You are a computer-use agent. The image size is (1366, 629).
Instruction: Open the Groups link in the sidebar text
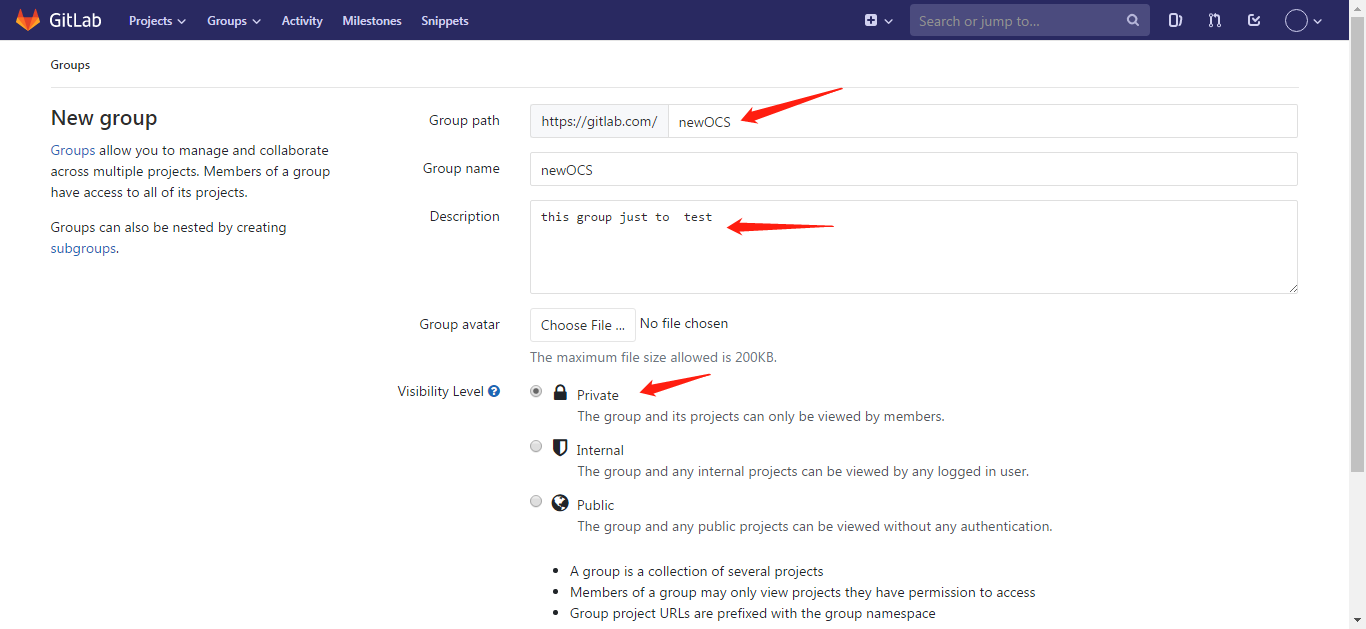click(x=70, y=149)
